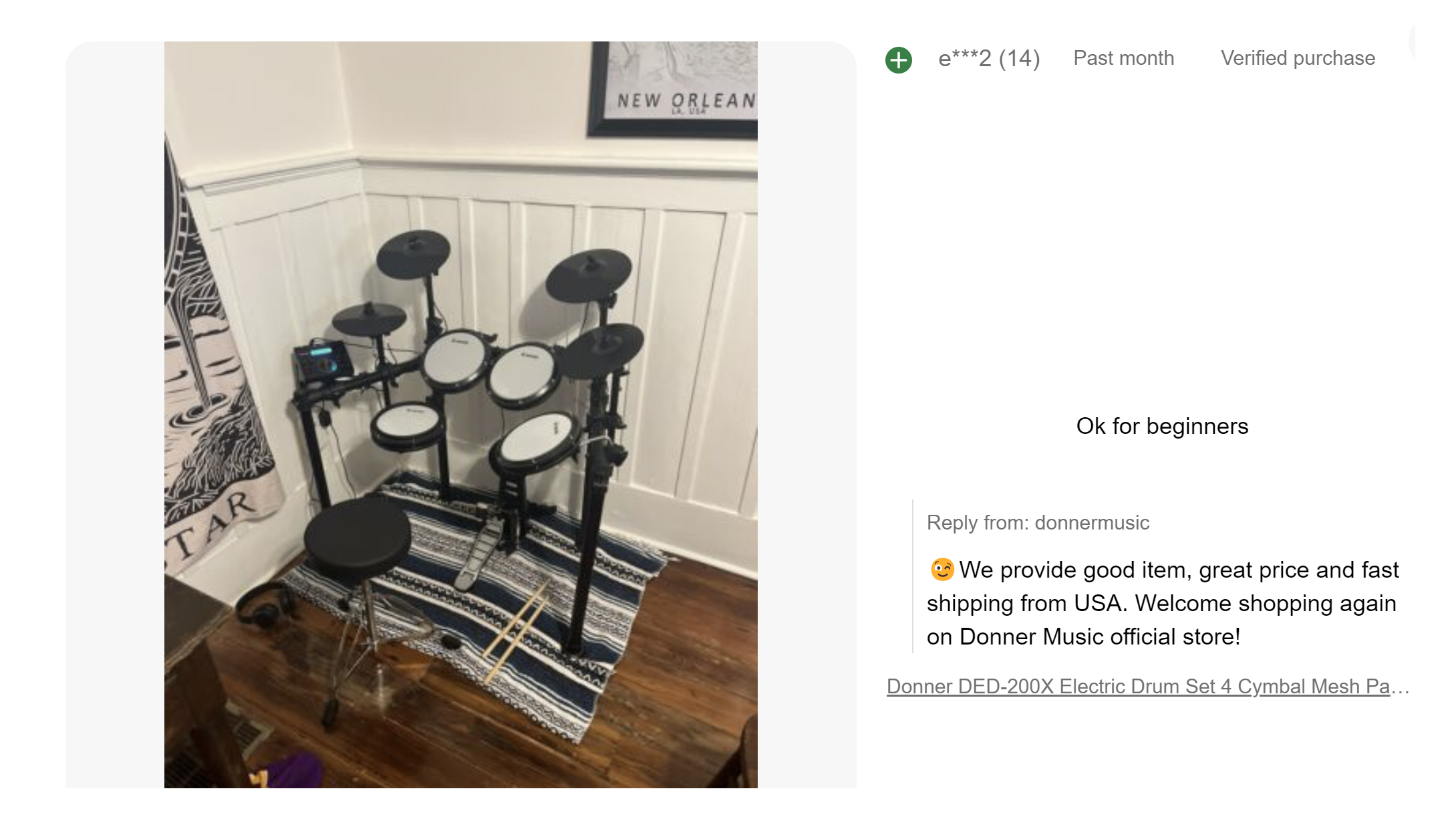1456x815 pixels.
Task: Click the seller's reply message text
Action: pos(1161,603)
